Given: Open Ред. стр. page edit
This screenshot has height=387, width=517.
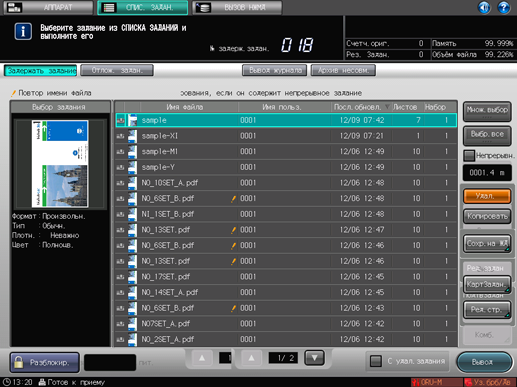Looking at the screenshot, I should [x=487, y=310].
